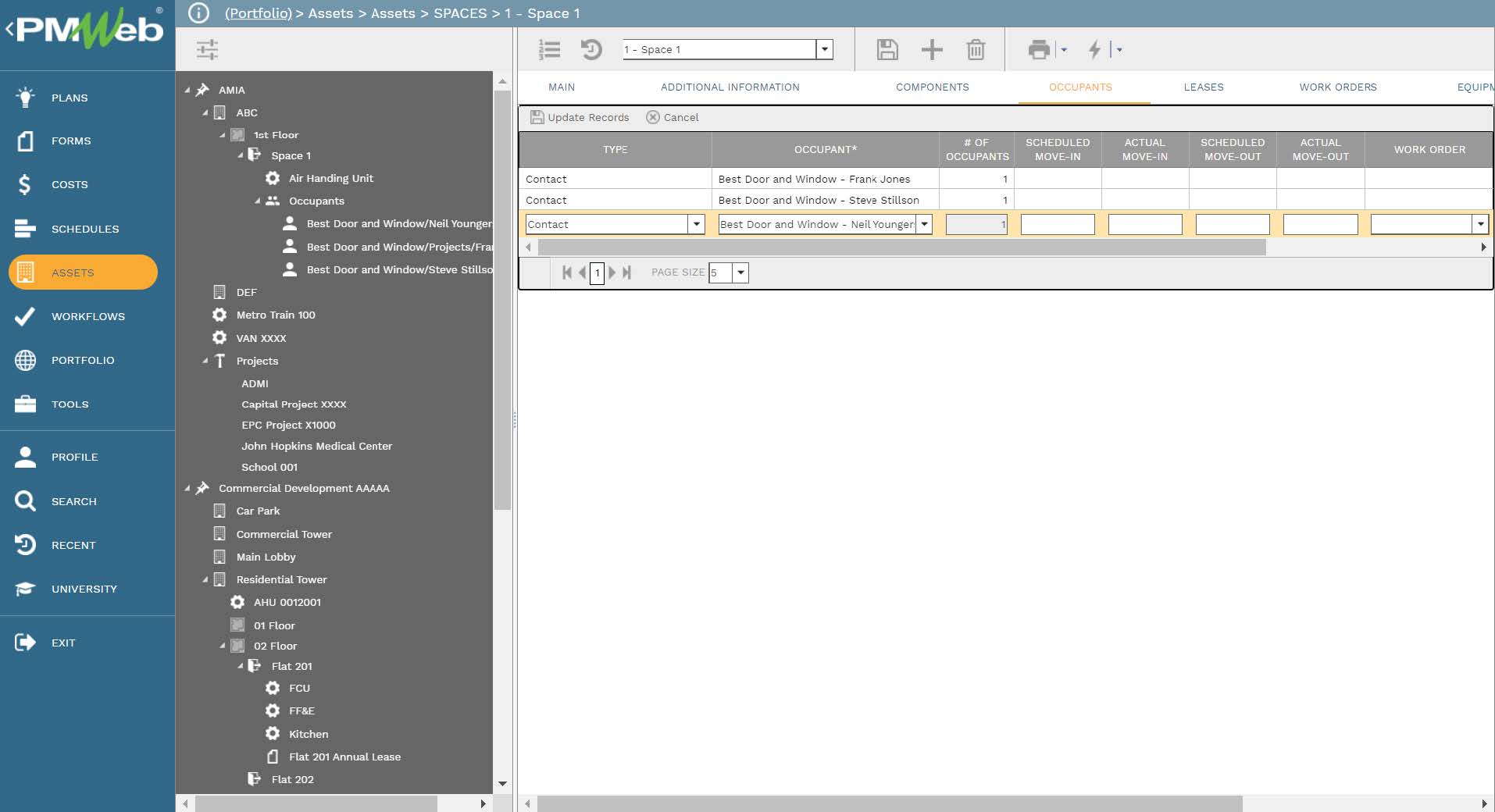Select John Hopkins Medical Center project
1495x812 pixels.
point(316,446)
